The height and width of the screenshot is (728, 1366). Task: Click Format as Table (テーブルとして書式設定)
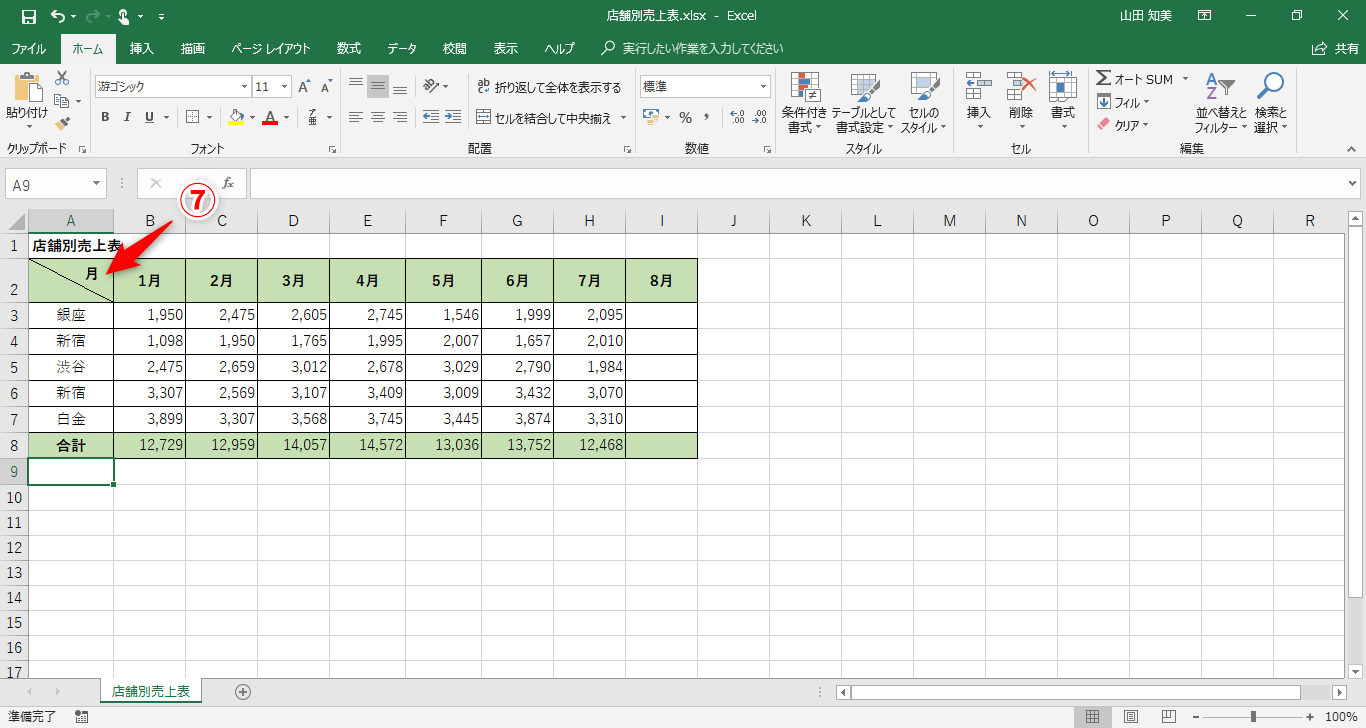coord(864,103)
